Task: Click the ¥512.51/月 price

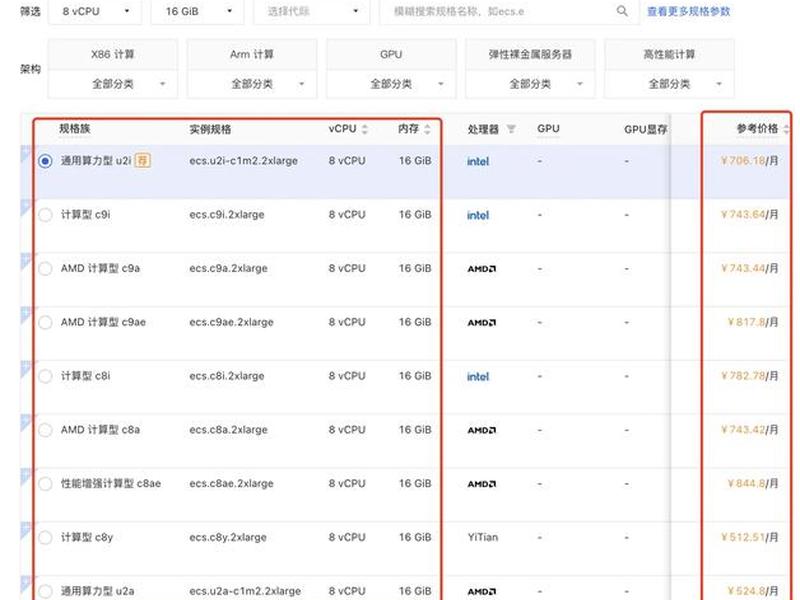Action: [749, 537]
